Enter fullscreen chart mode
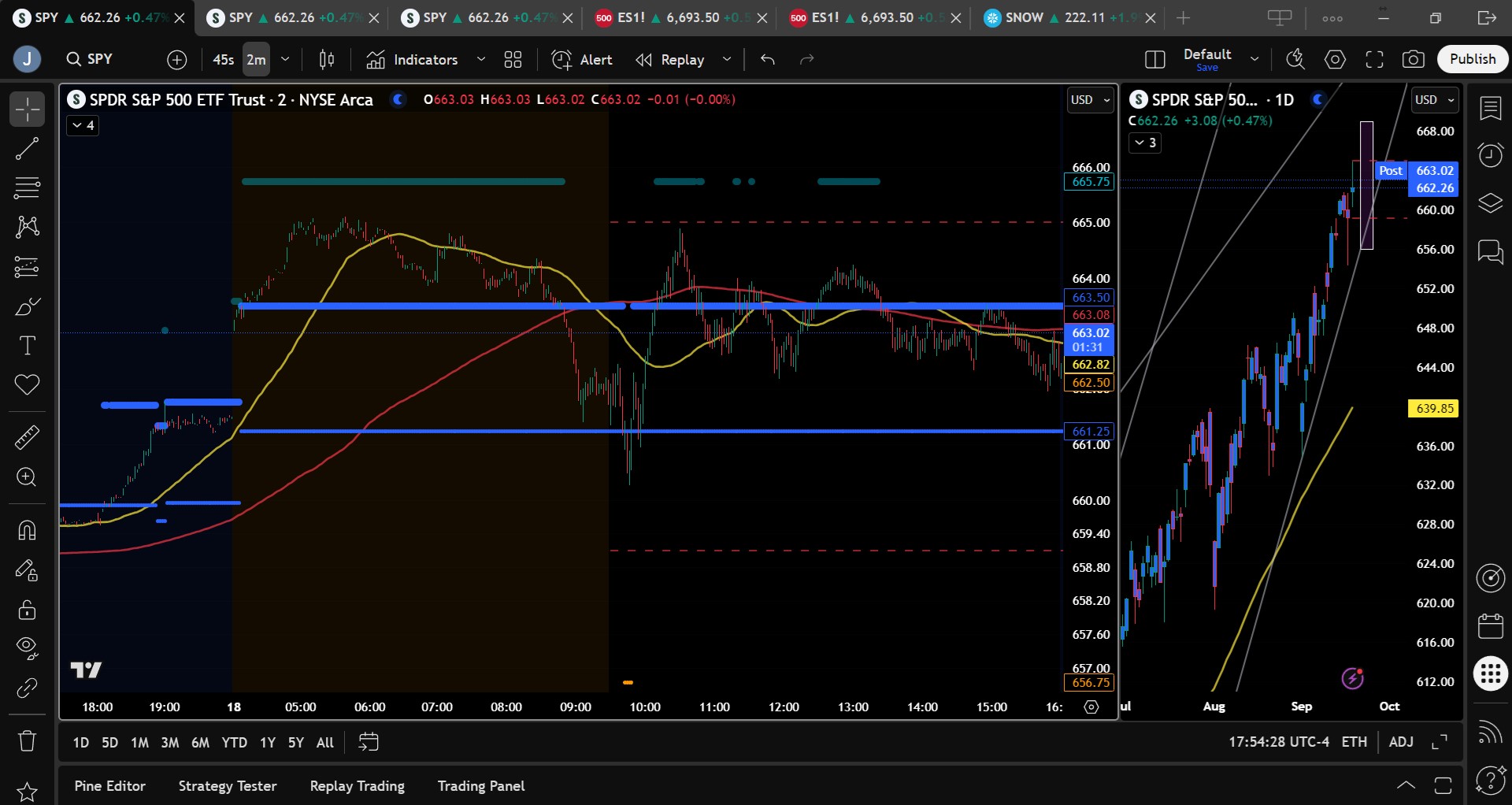Screen dimensions: 1512x805 tap(1374, 59)
